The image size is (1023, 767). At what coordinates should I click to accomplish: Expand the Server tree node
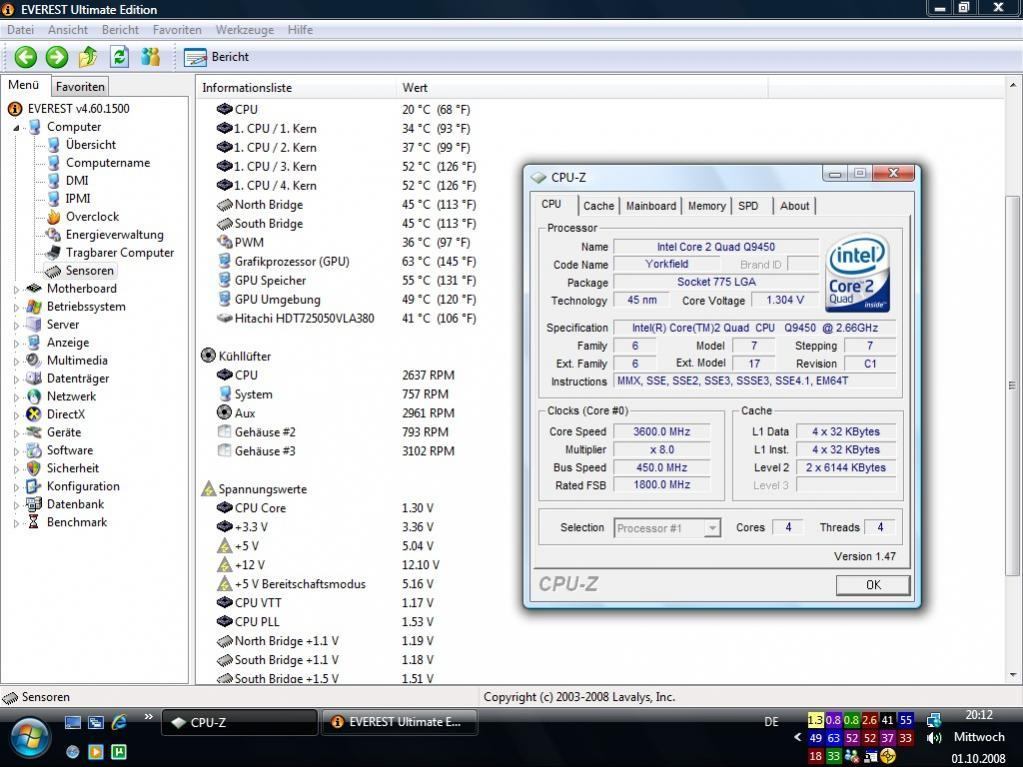(x=16, y=325)
